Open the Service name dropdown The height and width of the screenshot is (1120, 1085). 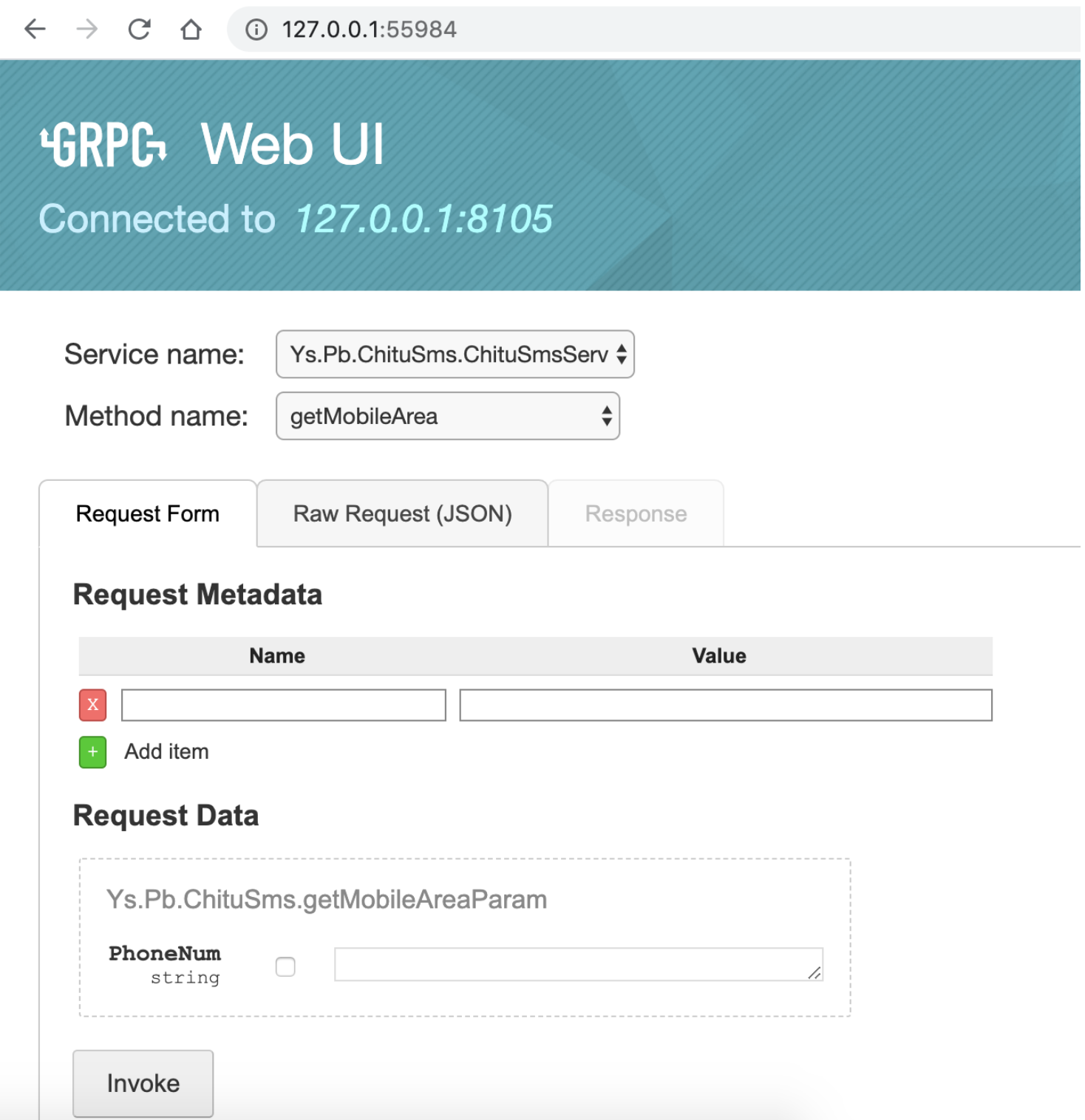click(x=455, y=354)
